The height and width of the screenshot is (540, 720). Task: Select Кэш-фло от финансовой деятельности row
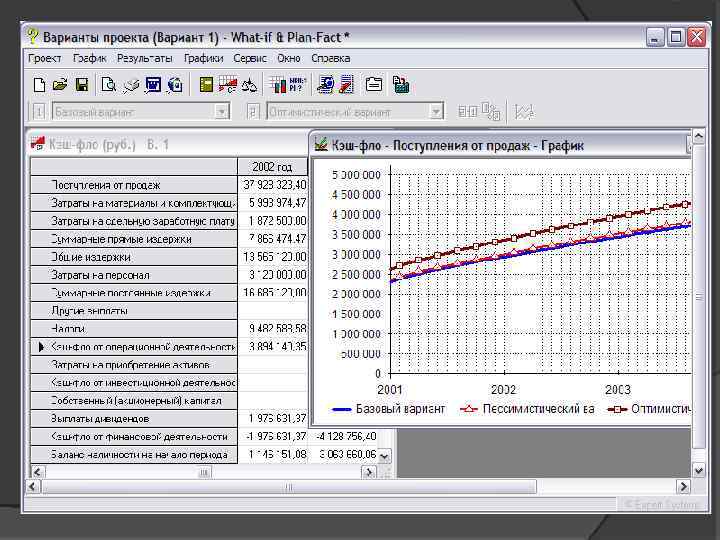click(134, 436)
